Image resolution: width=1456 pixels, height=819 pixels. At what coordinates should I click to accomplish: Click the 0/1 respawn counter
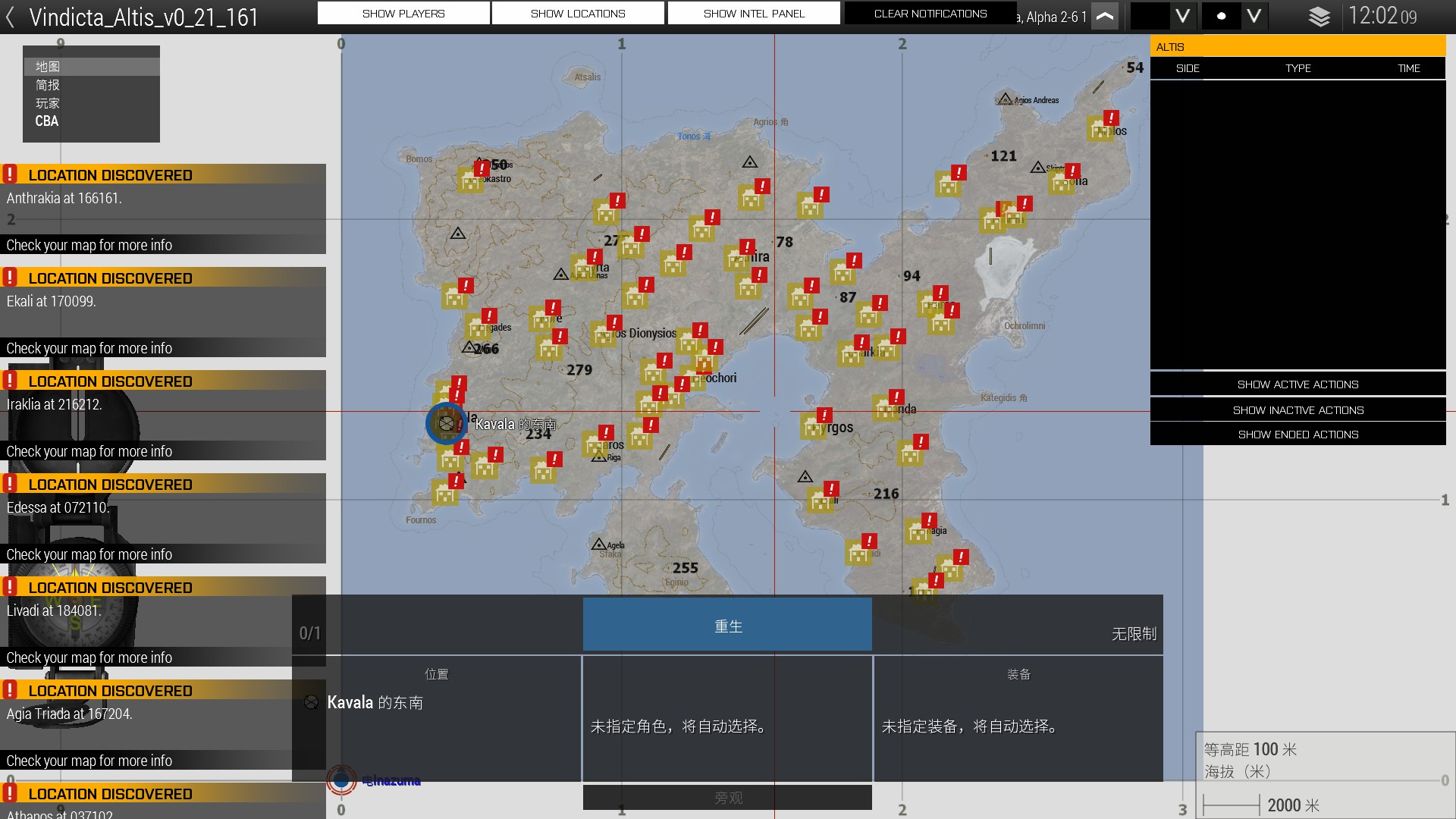click(309, 632)
